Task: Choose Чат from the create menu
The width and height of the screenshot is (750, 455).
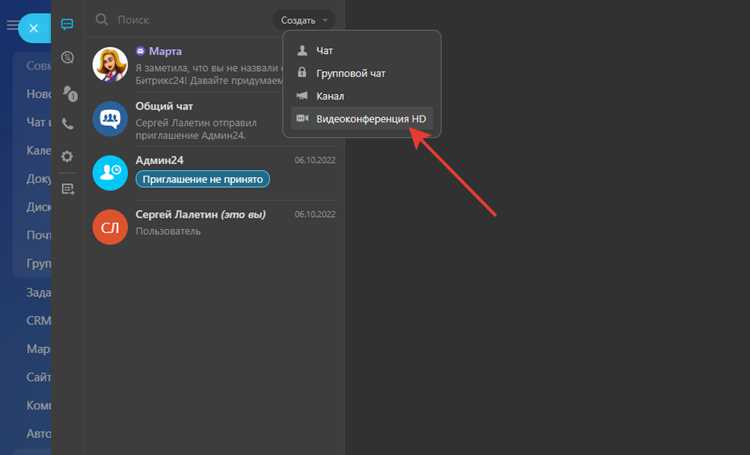Action: pyautogui.click(x=362, y=51)
